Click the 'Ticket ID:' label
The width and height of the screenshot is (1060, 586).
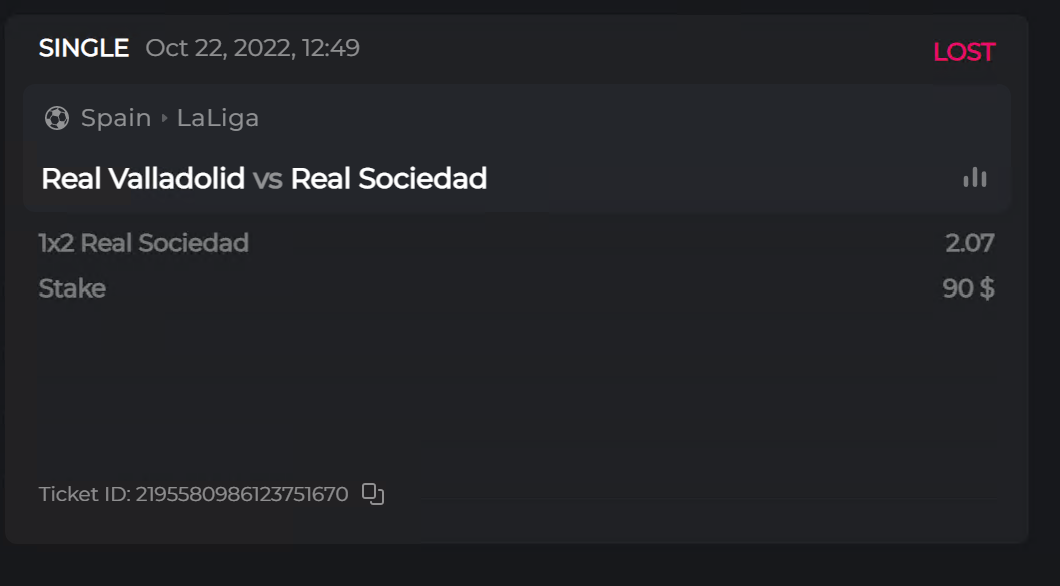[x=84, y=494]
